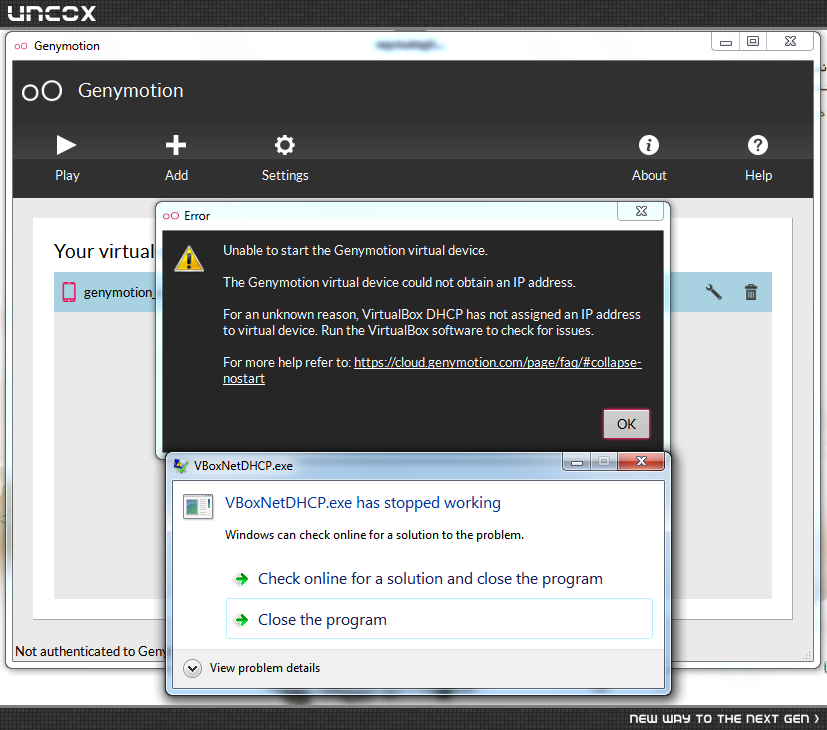This screenshot has width=827, height=730.
Task: Close the Error dialog with its X button
Action: [641, 211]
